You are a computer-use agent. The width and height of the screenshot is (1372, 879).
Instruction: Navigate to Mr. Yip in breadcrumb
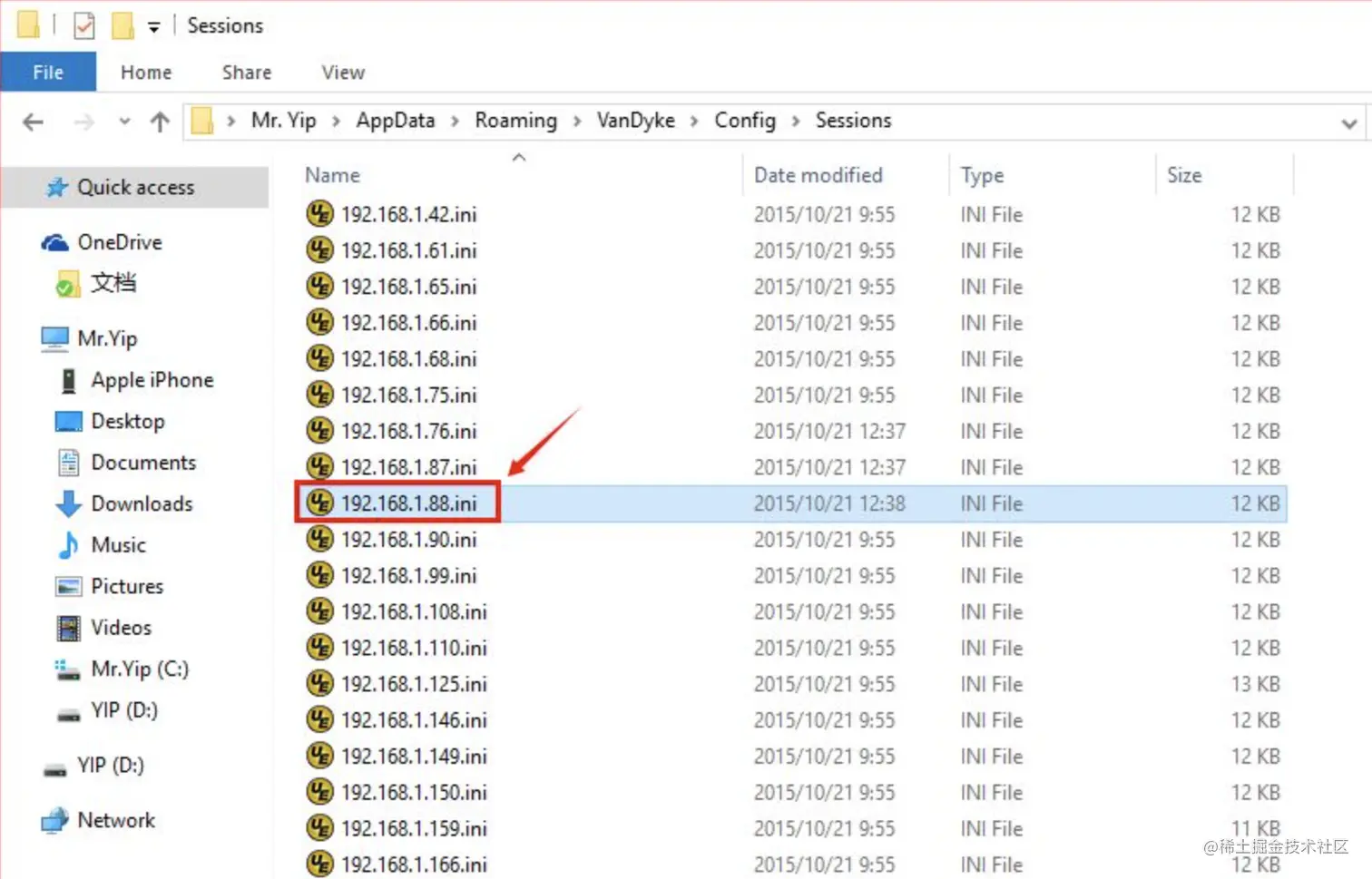coord(284,121)
